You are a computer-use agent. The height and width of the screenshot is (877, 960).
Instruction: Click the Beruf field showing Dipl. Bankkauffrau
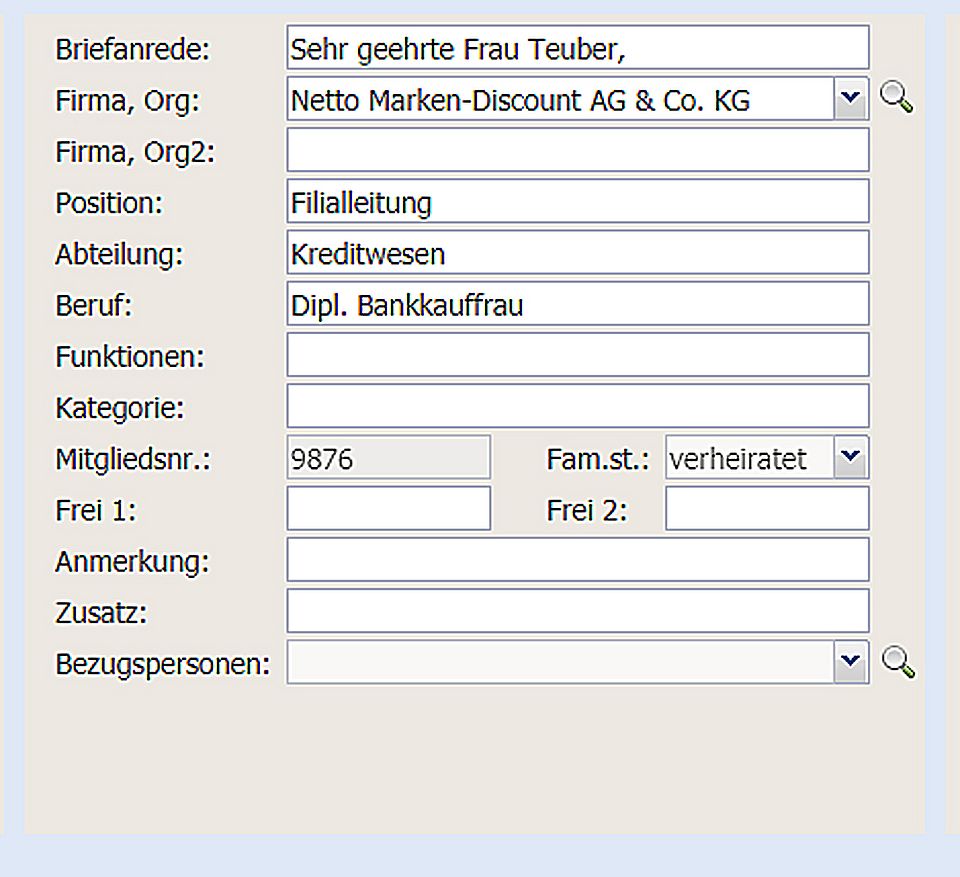pos(577,304)
